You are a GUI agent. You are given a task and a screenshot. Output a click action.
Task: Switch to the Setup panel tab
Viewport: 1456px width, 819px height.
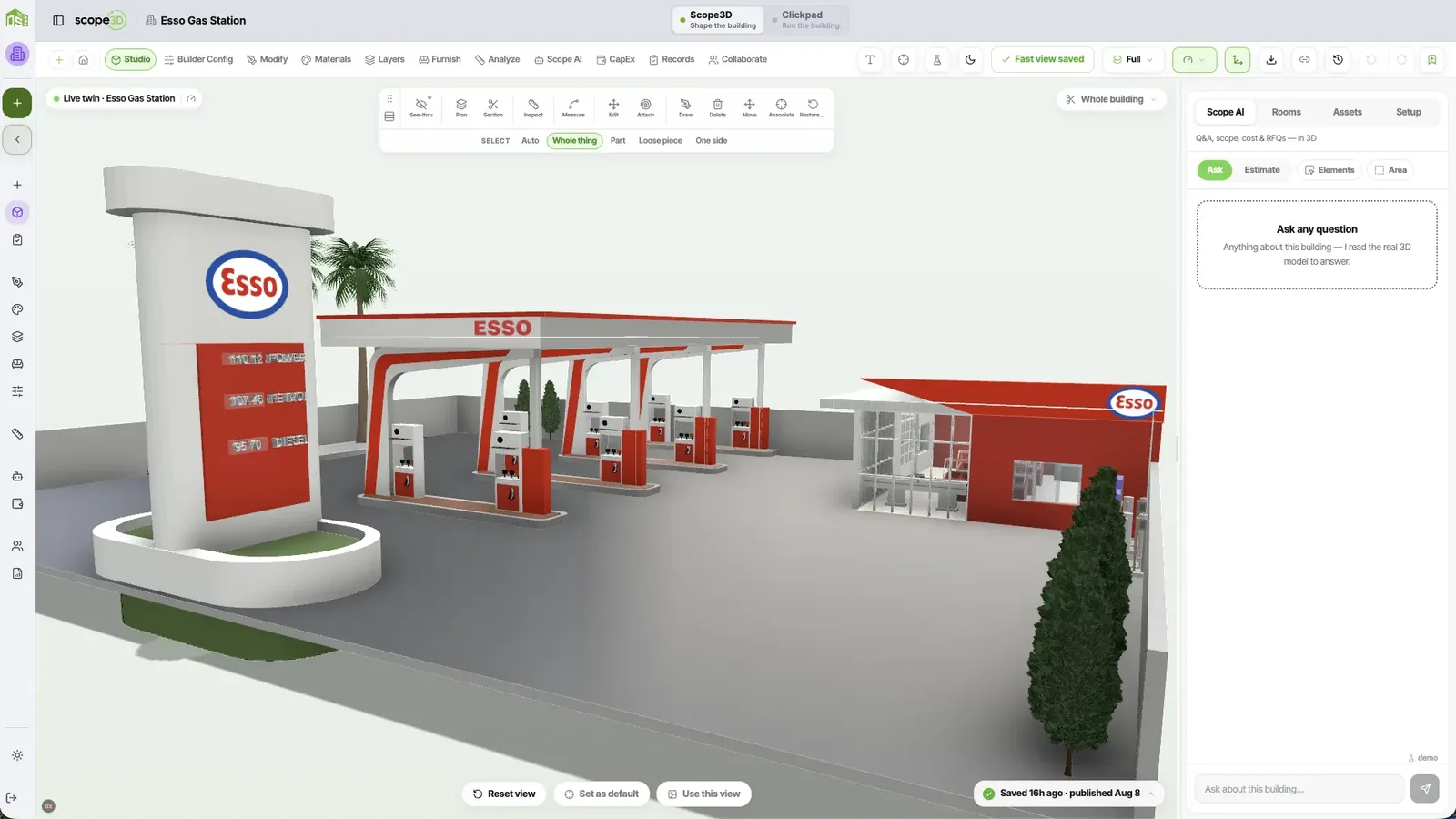pyautogui.click(x=1408, y=112)
